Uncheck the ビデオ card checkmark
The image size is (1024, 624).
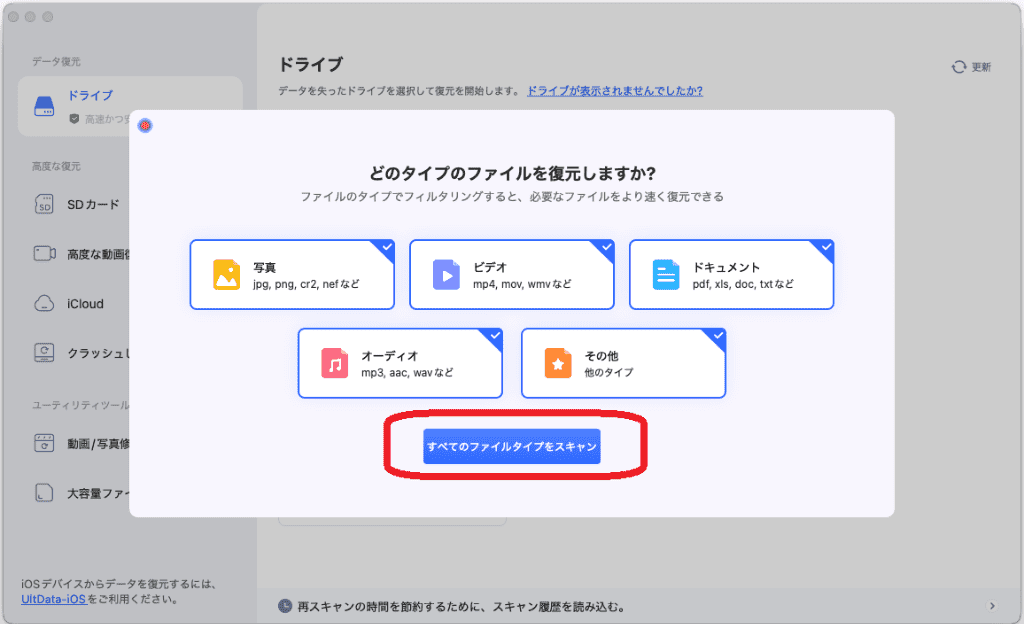(x=606, y=247)
